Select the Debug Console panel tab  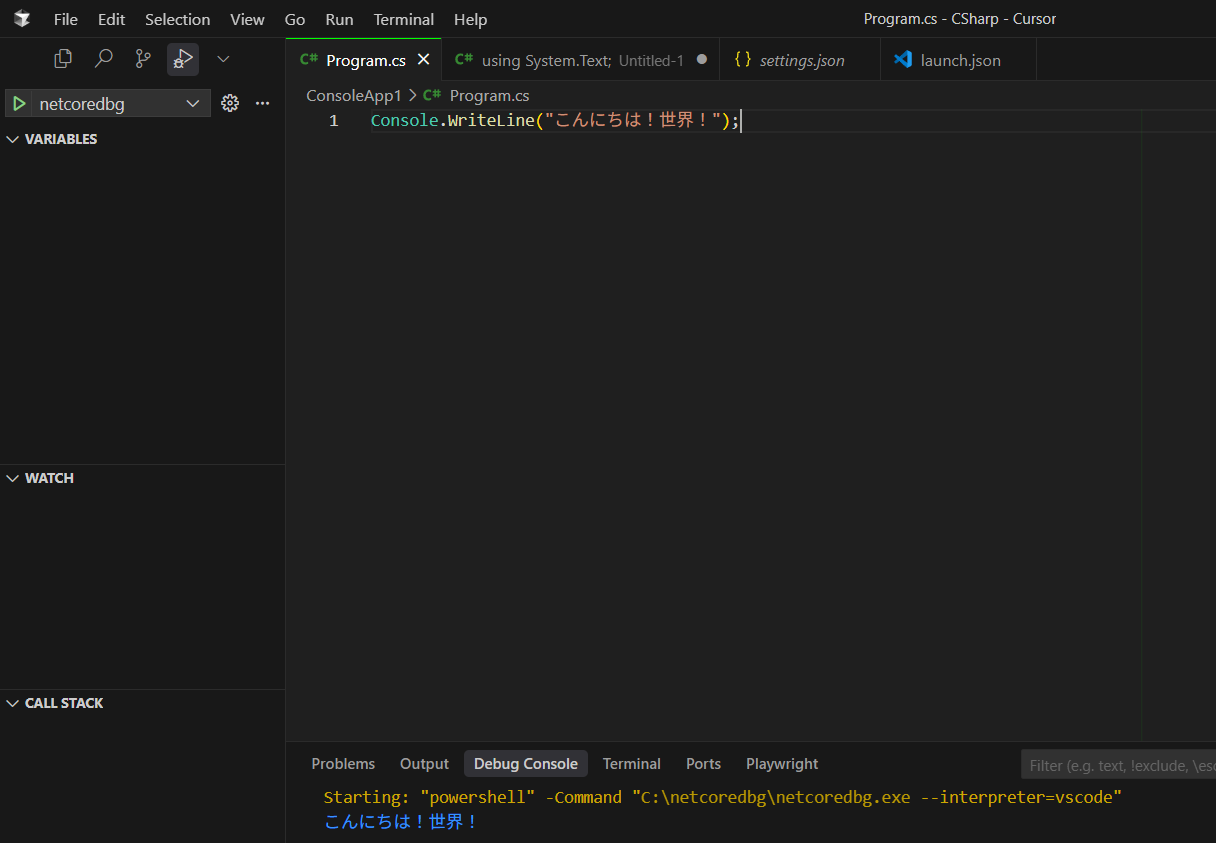point(526,764)
